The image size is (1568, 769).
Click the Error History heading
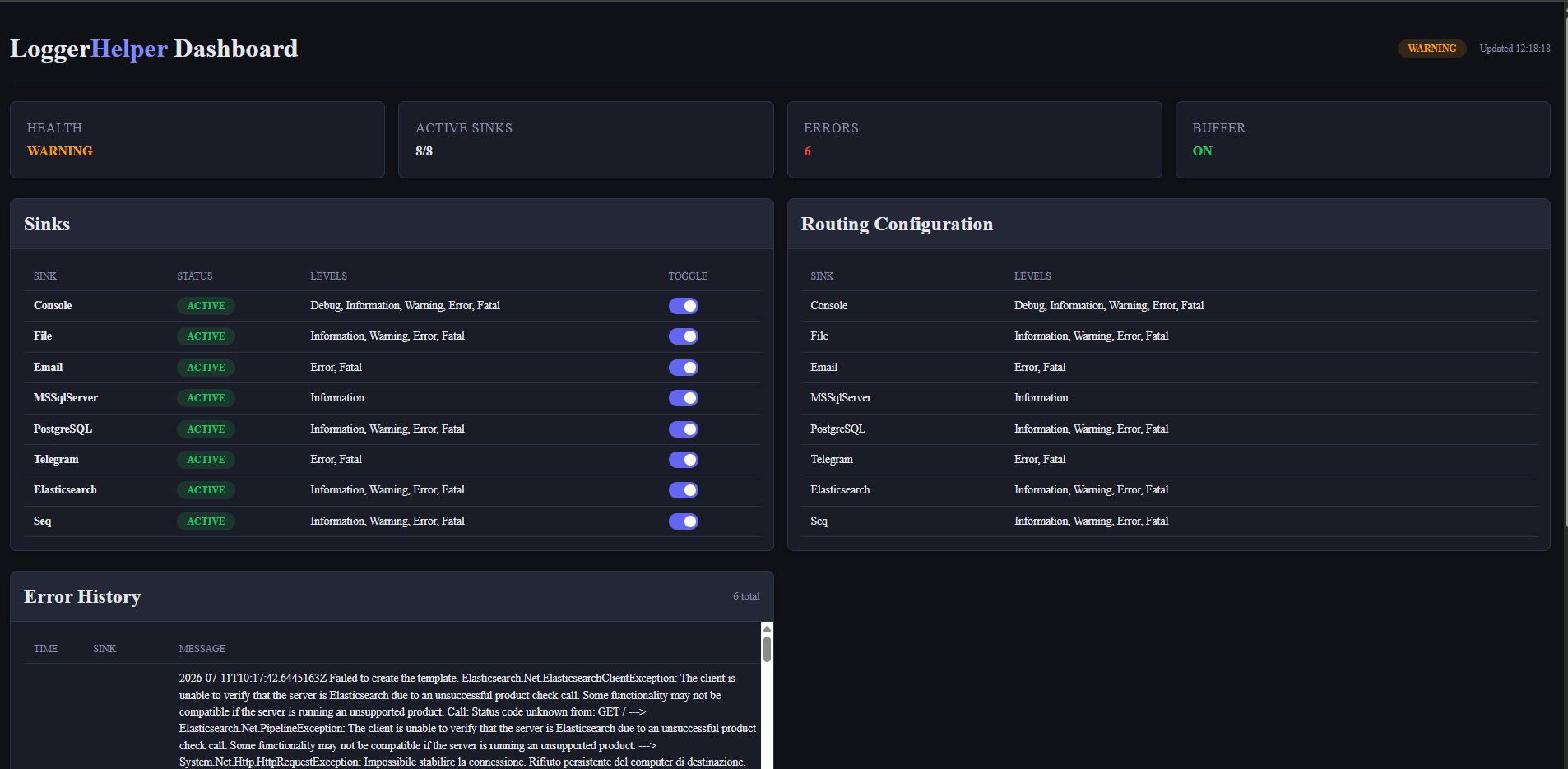coord(82,597)
